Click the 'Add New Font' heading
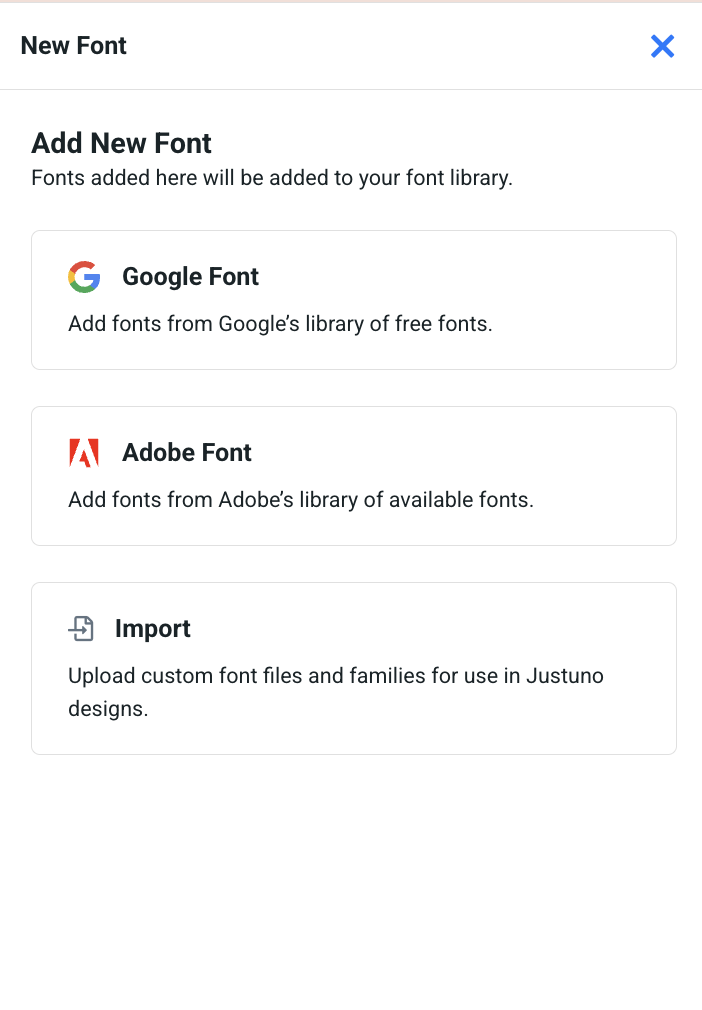 [121, 143]
